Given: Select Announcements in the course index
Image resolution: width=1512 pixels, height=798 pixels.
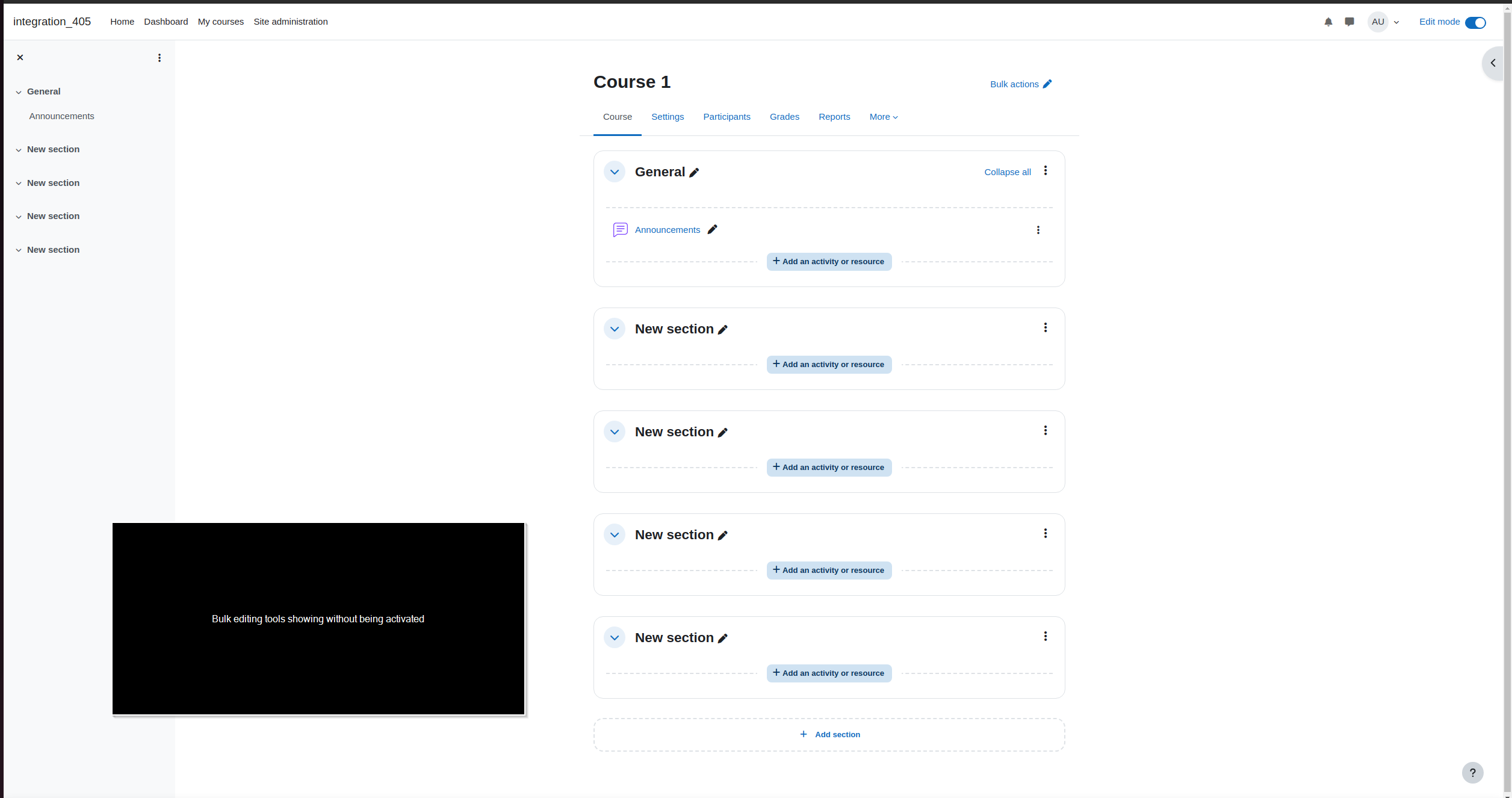Looking at the screenshot, I should pos(61,116).
